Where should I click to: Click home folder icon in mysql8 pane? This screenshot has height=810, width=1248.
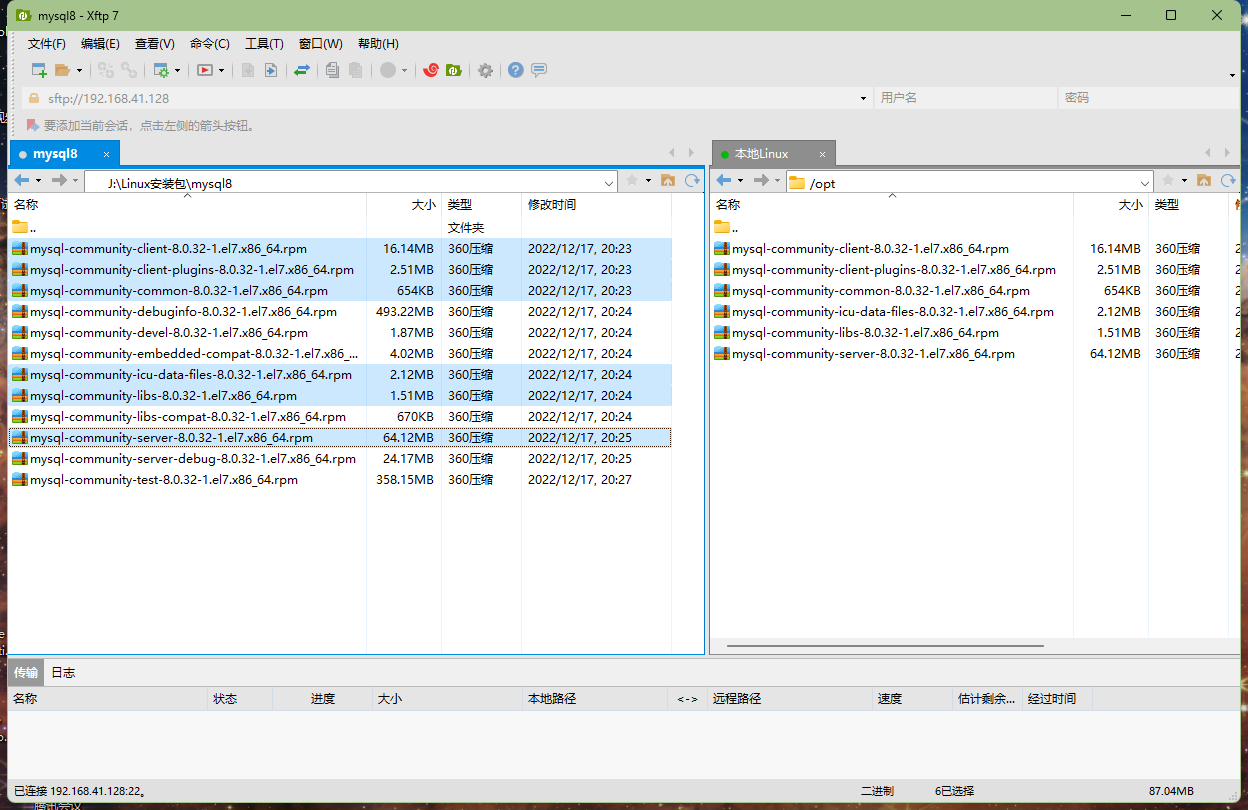[x=667, y=180]
